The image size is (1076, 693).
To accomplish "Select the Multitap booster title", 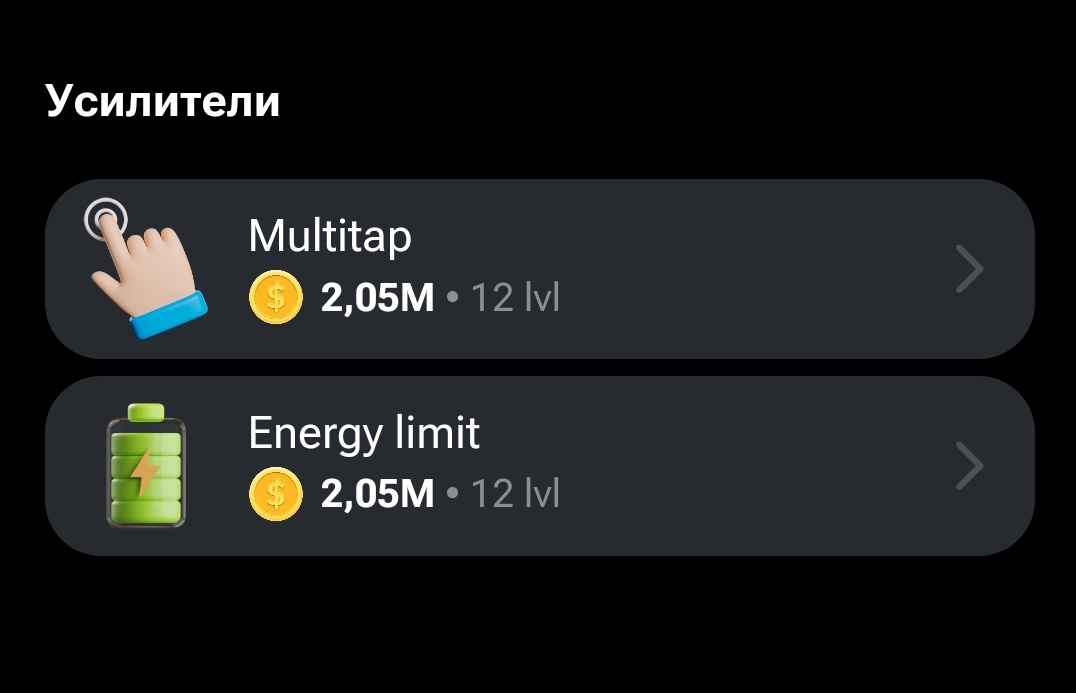I will point(330,237).
